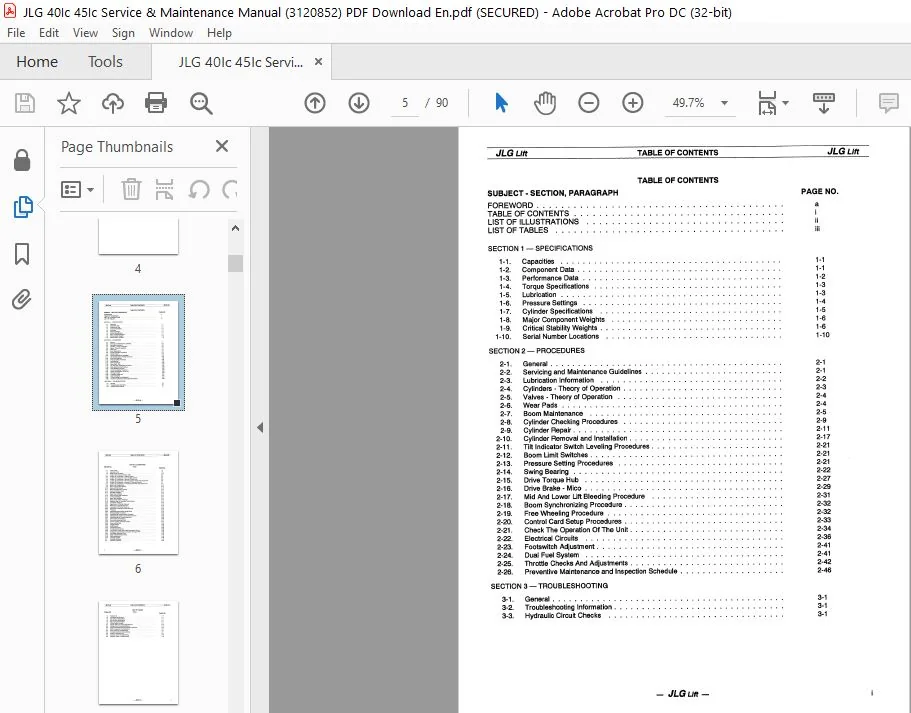Click the Save file icon
This screenshot has width=911, height=713.
pyautogui.click(x=24, y=103)
